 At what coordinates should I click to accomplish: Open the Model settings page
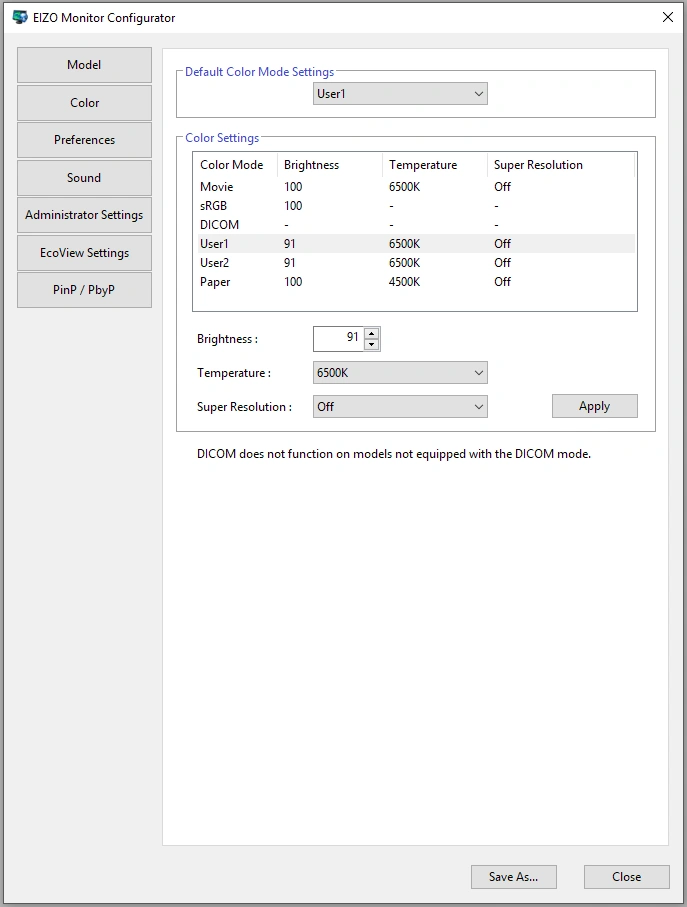click(x=84, y=65)
